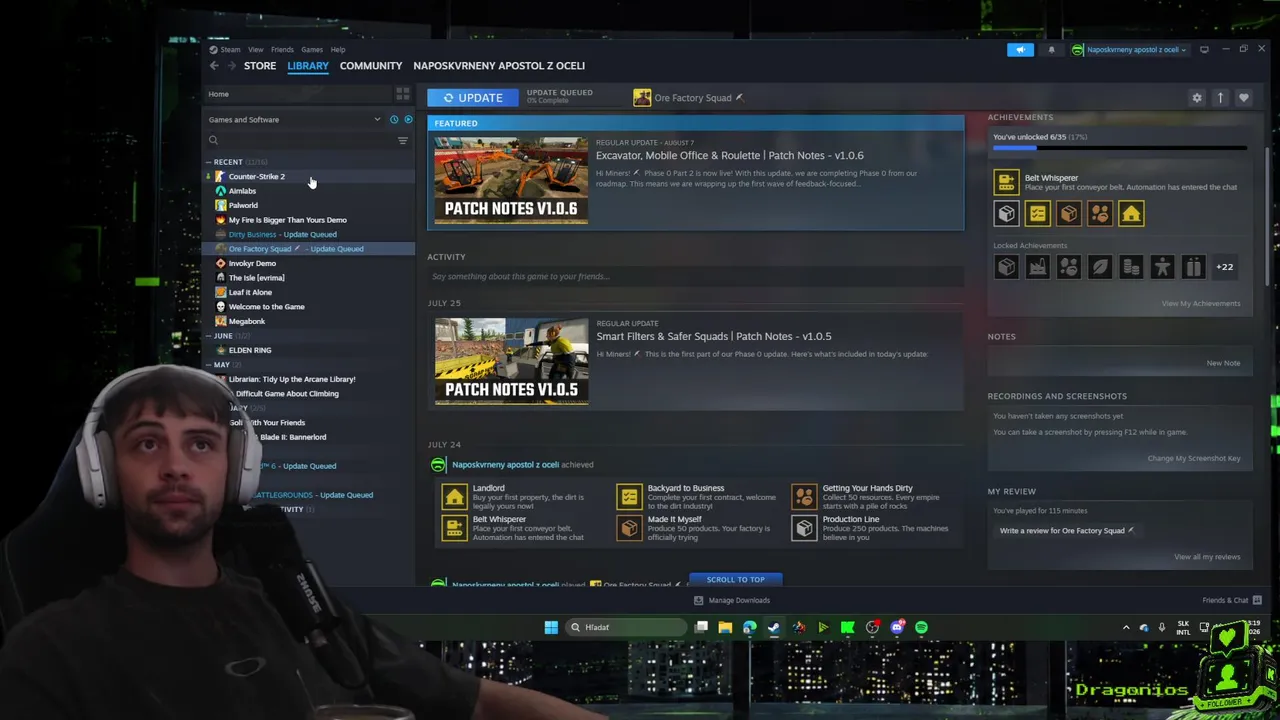Select the checklist unlocked achievement icon

point(1037,214)
